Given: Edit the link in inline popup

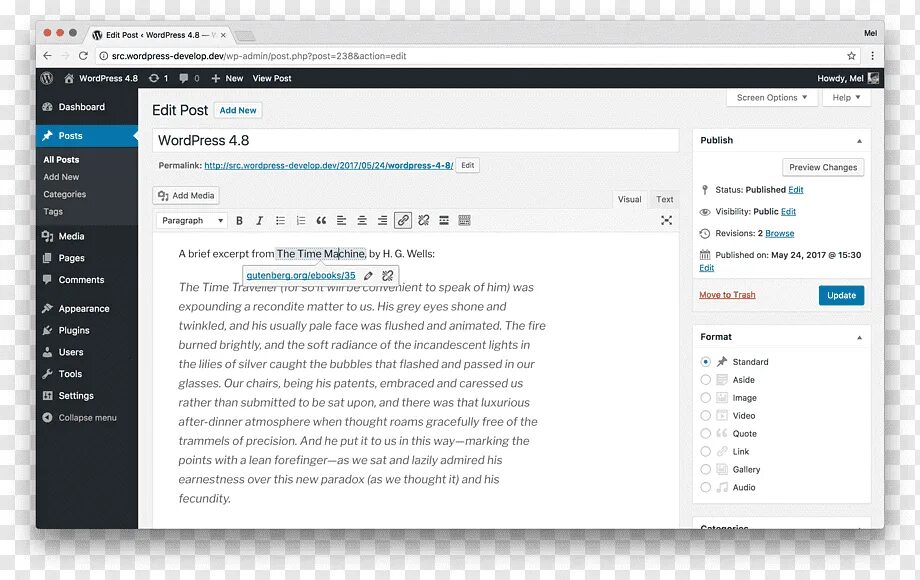Looking at the screenshot, I should tap(368, 276).
